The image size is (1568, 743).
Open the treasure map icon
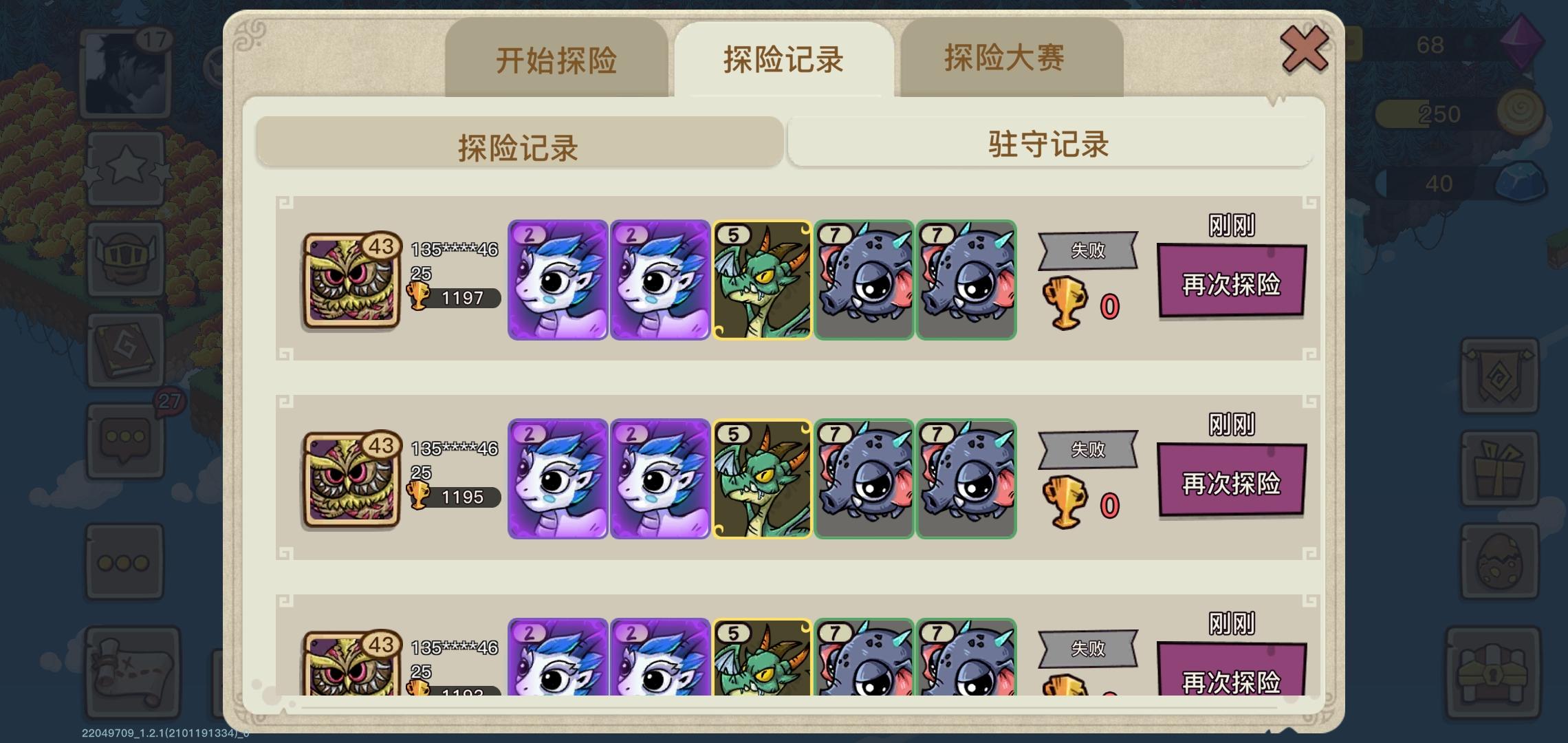point(133,671)
